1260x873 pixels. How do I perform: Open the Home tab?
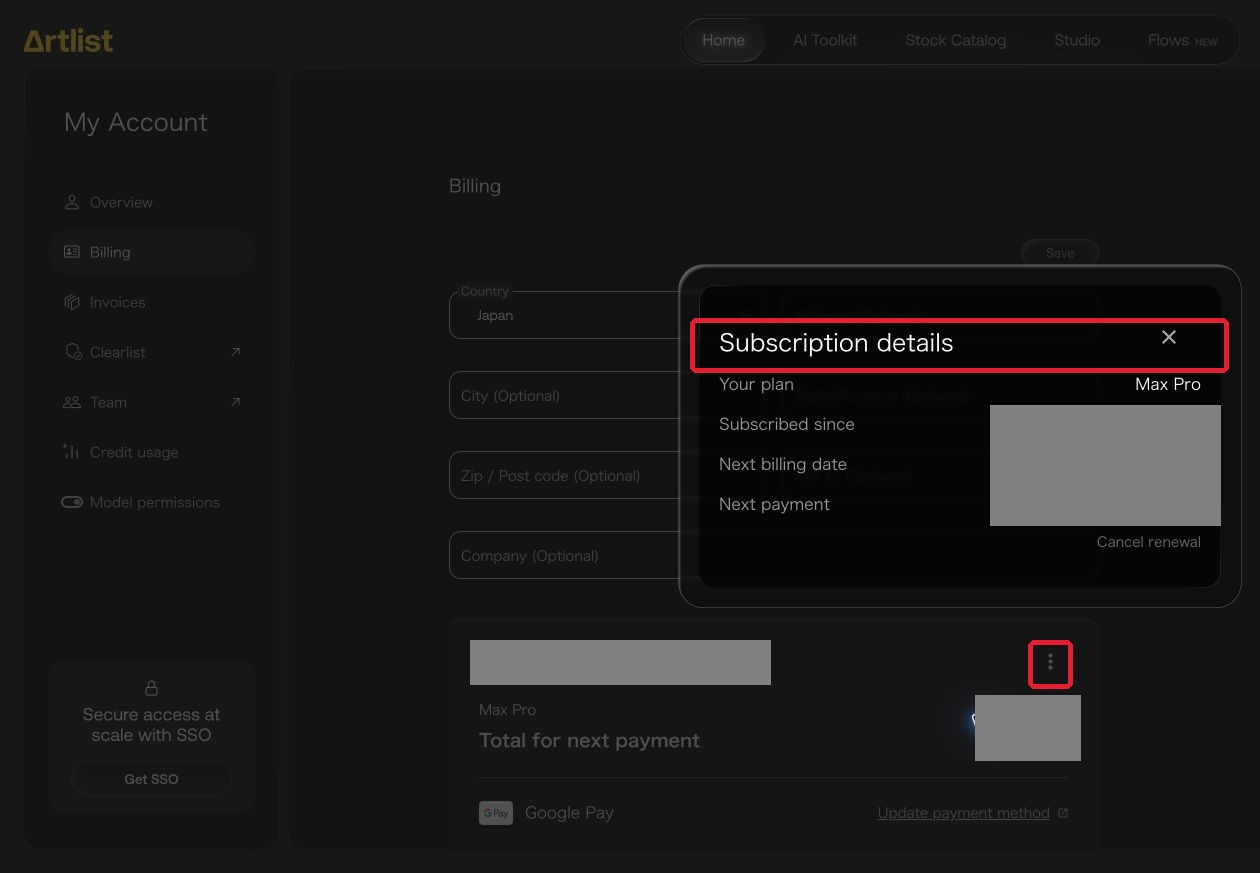point(723,40)
